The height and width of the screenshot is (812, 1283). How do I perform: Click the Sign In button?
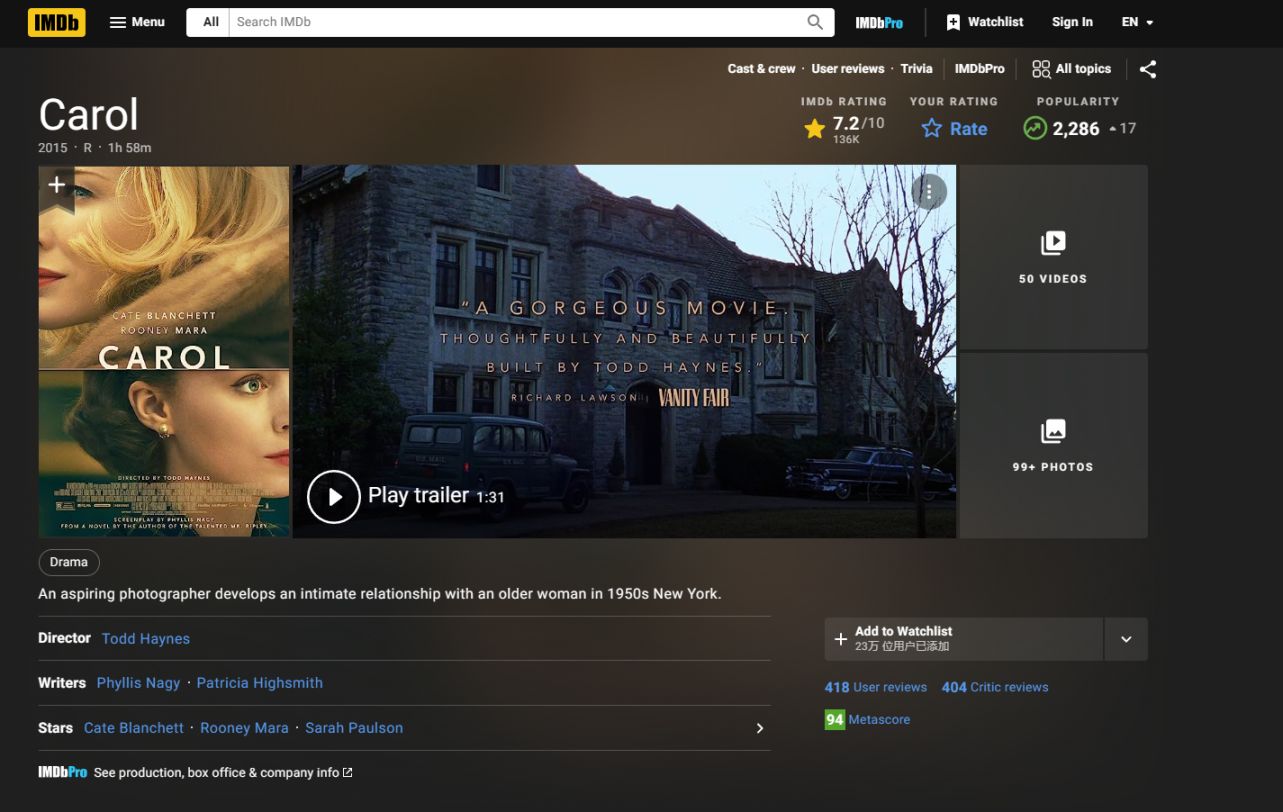point(1072,22)
